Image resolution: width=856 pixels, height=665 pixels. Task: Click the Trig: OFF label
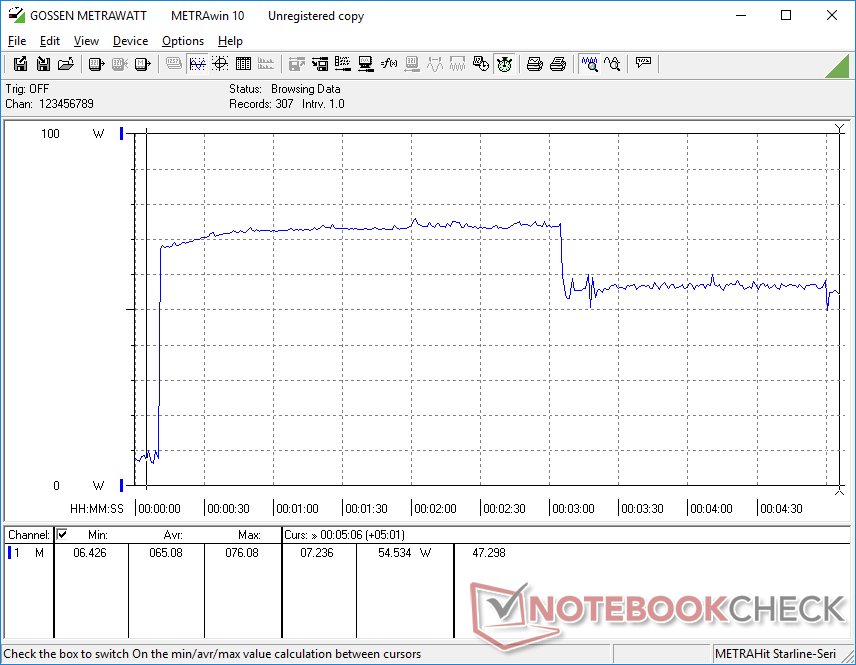pos(27,89)
